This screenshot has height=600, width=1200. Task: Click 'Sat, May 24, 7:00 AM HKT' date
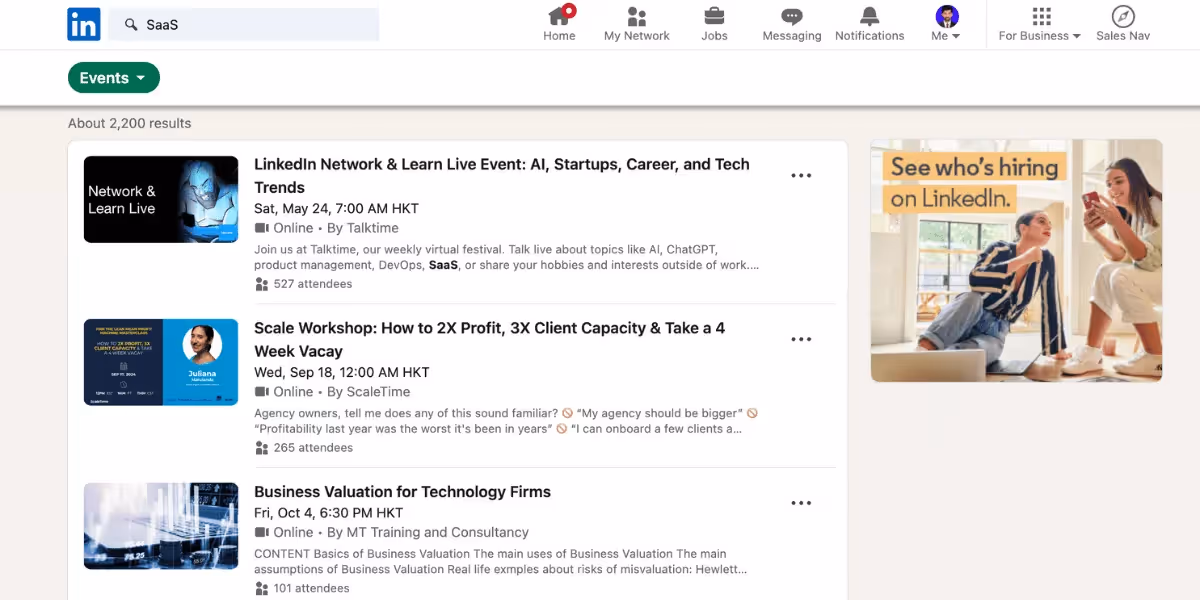(336, 209)
